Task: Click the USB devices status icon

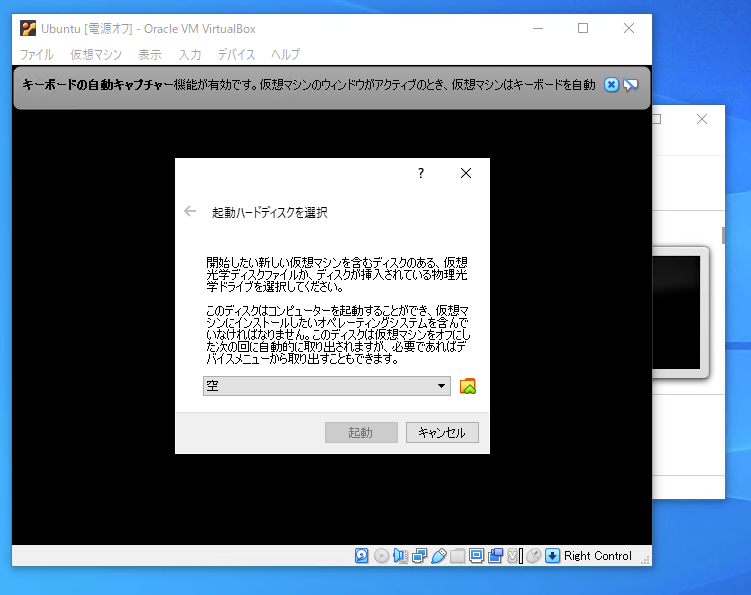Action: coord(439,556)
